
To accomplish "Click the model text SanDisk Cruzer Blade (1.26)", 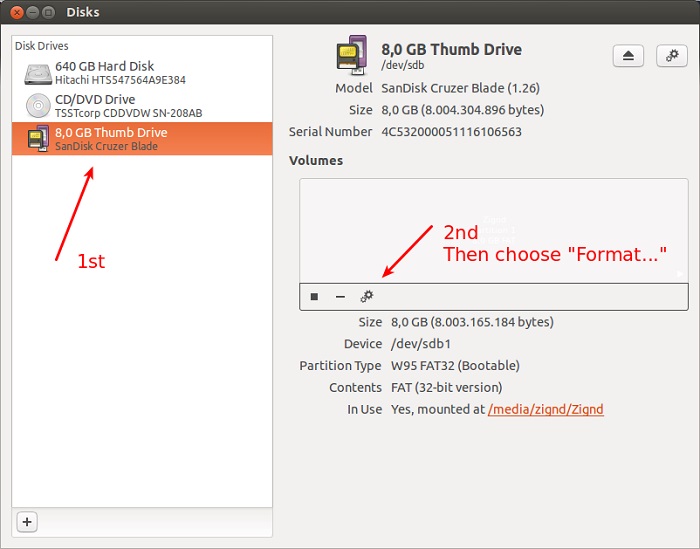I will pos(460,88).
